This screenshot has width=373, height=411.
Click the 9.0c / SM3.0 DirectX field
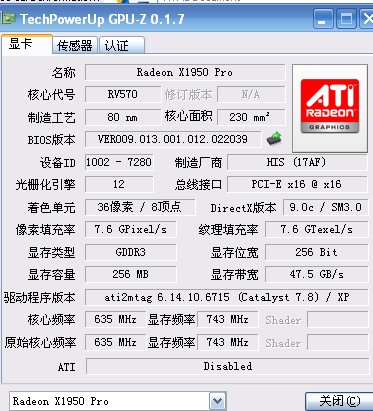point(325,207)
